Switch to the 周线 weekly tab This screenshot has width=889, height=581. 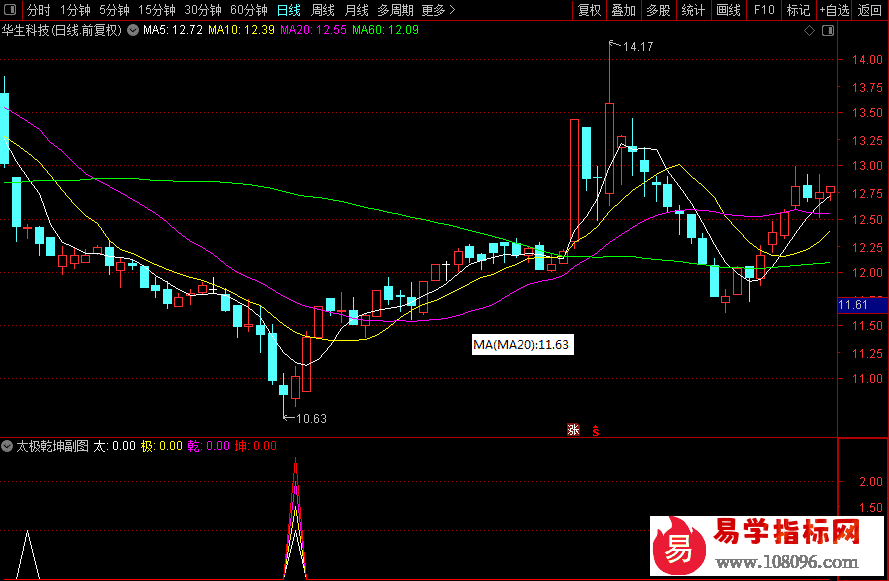click(323, 10)
